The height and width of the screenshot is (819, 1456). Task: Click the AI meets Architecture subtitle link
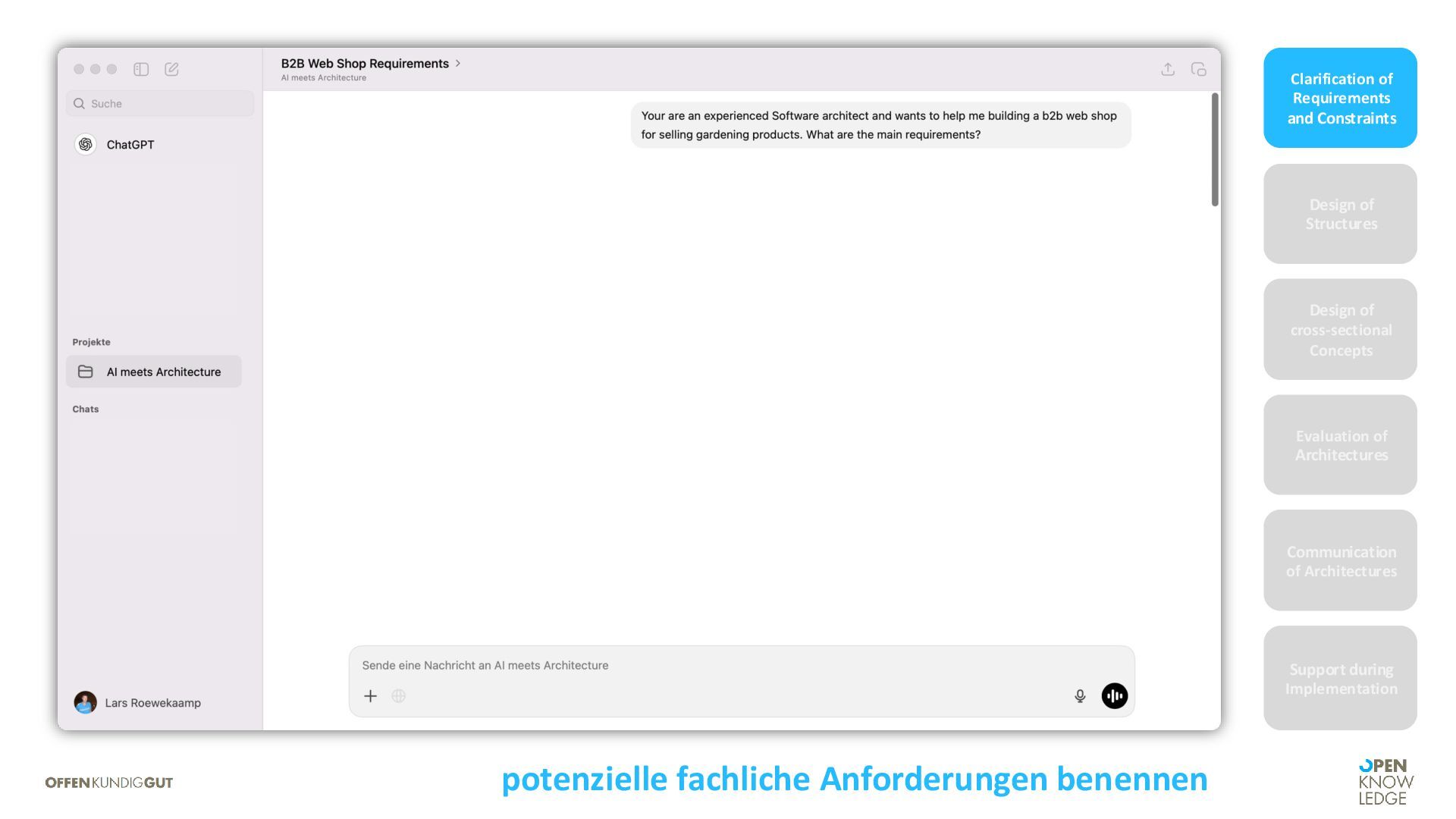(323, 77)
